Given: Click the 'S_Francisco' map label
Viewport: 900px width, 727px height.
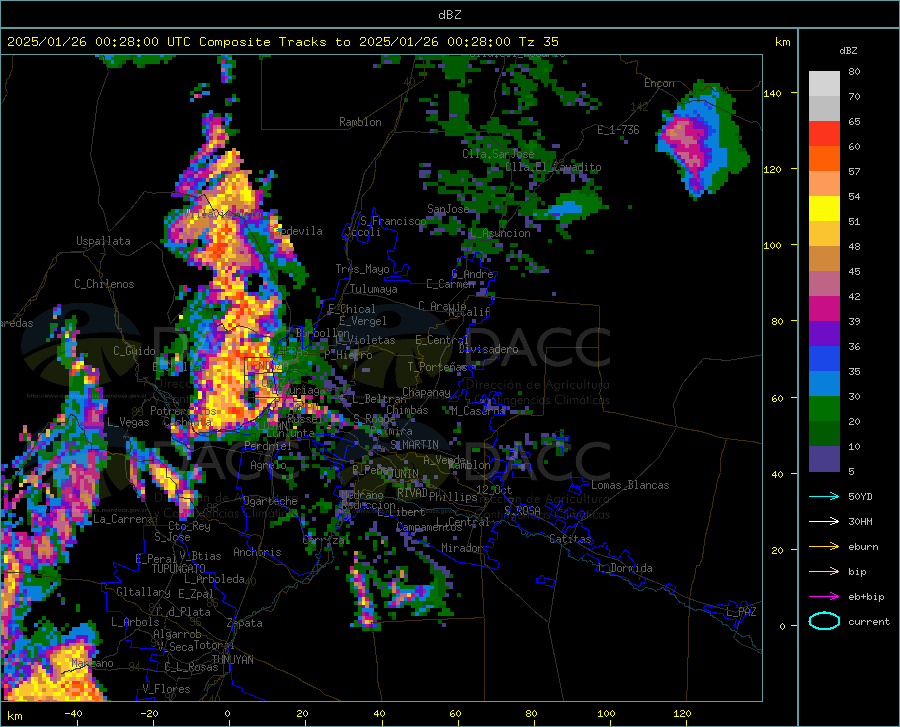Looking at the screenshot, I should click(393, 221).
